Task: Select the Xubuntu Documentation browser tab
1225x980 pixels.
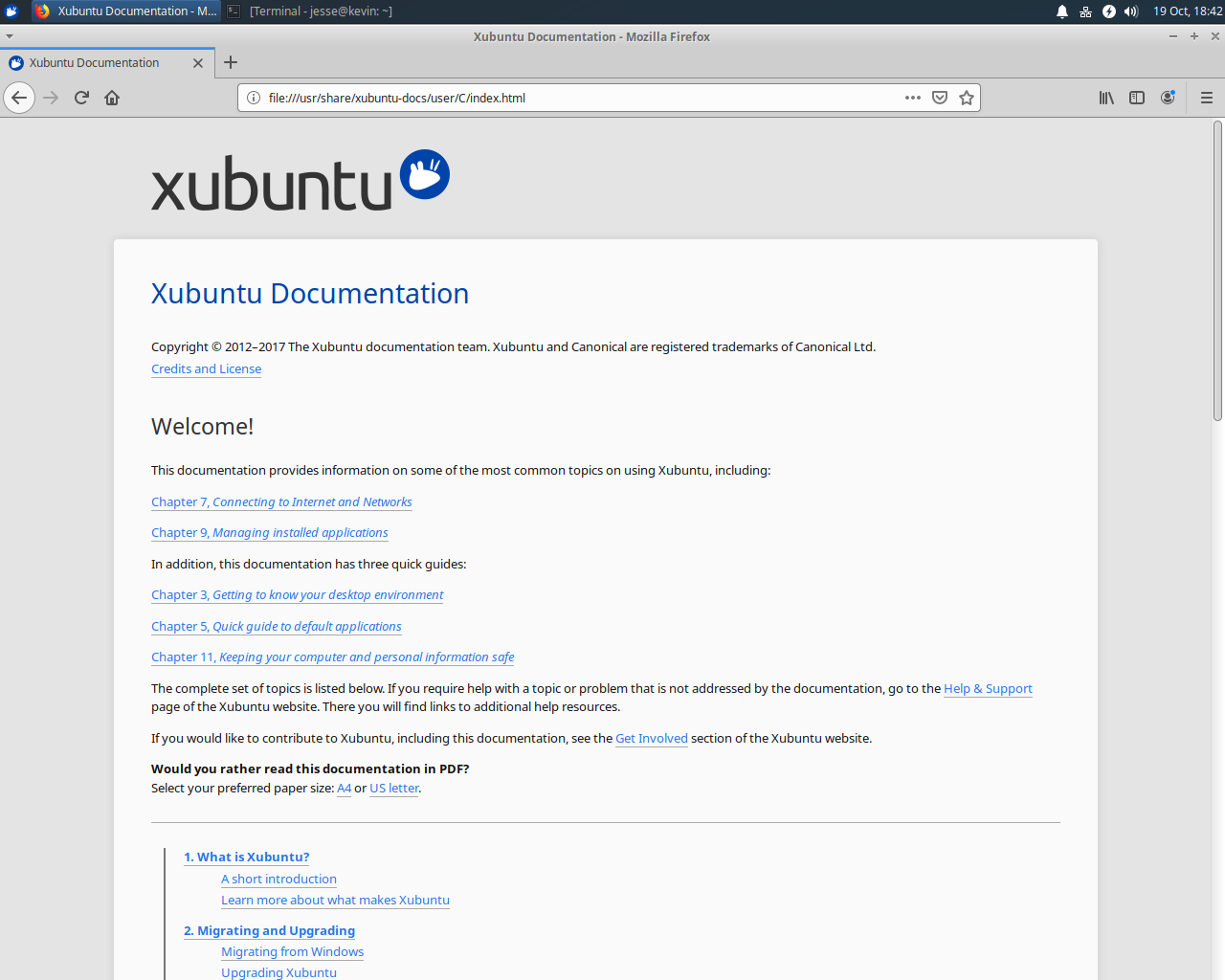Action: click(x=105, y=63)
